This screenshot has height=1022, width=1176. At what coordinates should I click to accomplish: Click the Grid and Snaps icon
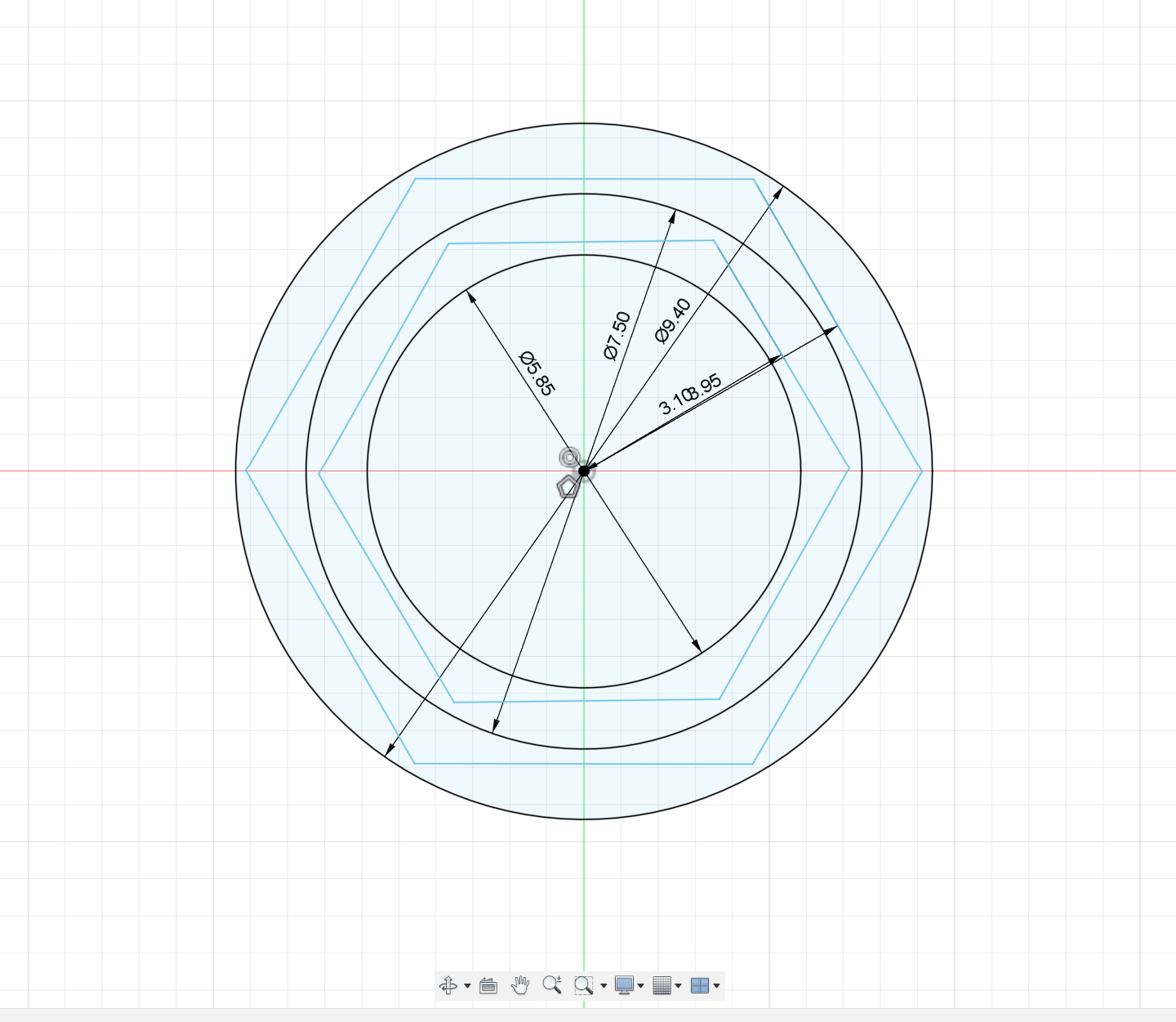point(664,985)
